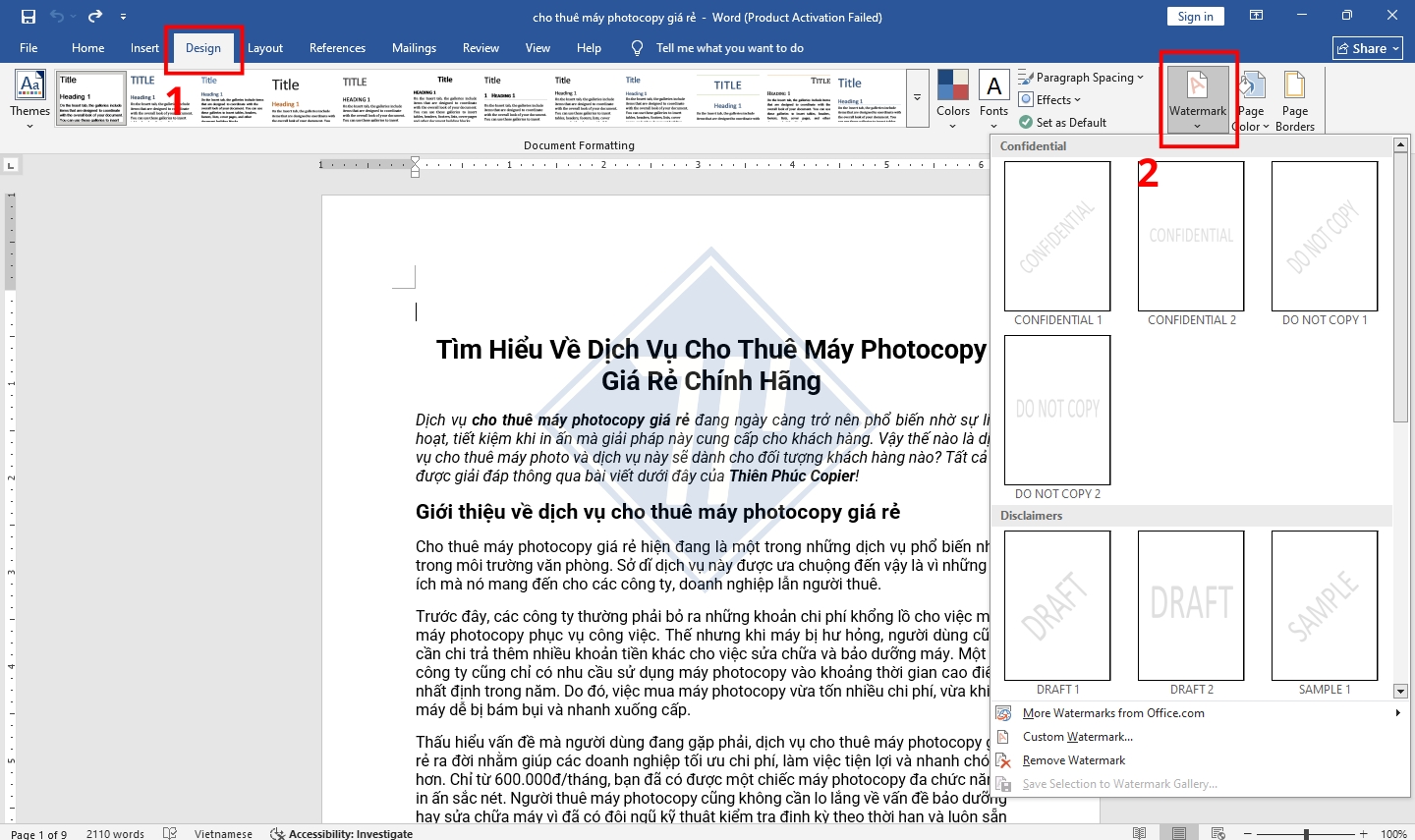The height and width of the screenshot is (840, 1415).
Task: Open the File menu
Action: tap(28, 47)
